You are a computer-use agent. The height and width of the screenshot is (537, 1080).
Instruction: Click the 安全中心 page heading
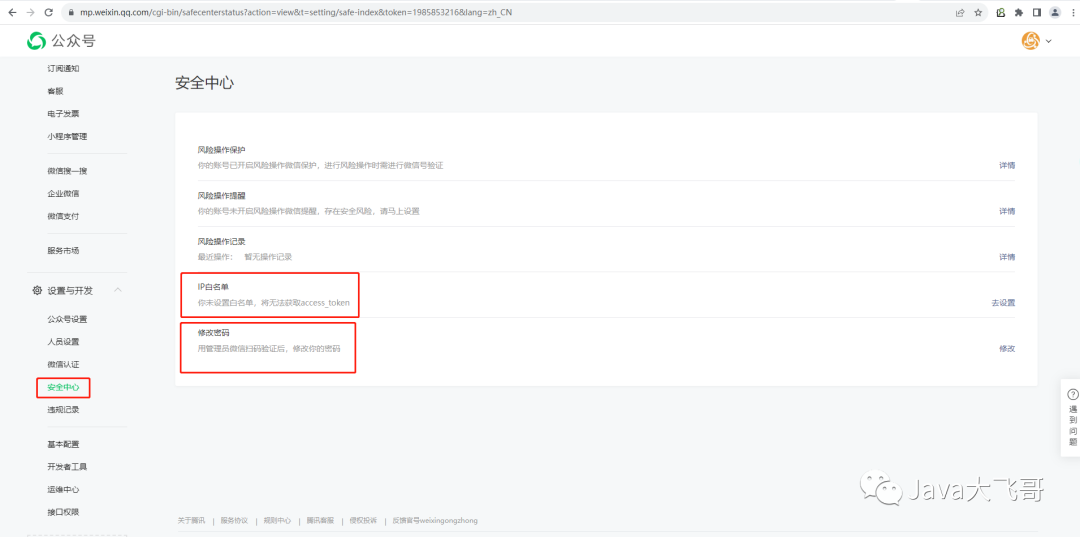pos(205,83)
